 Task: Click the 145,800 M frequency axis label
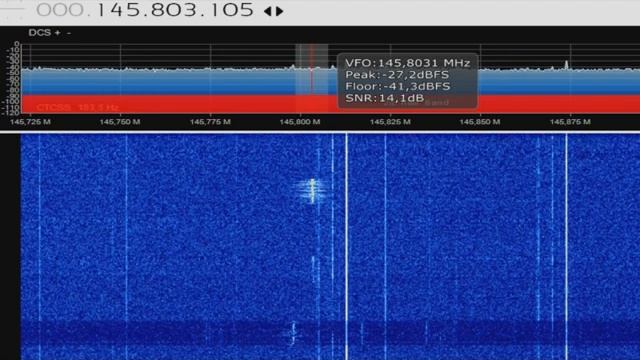tap(300, 122)
